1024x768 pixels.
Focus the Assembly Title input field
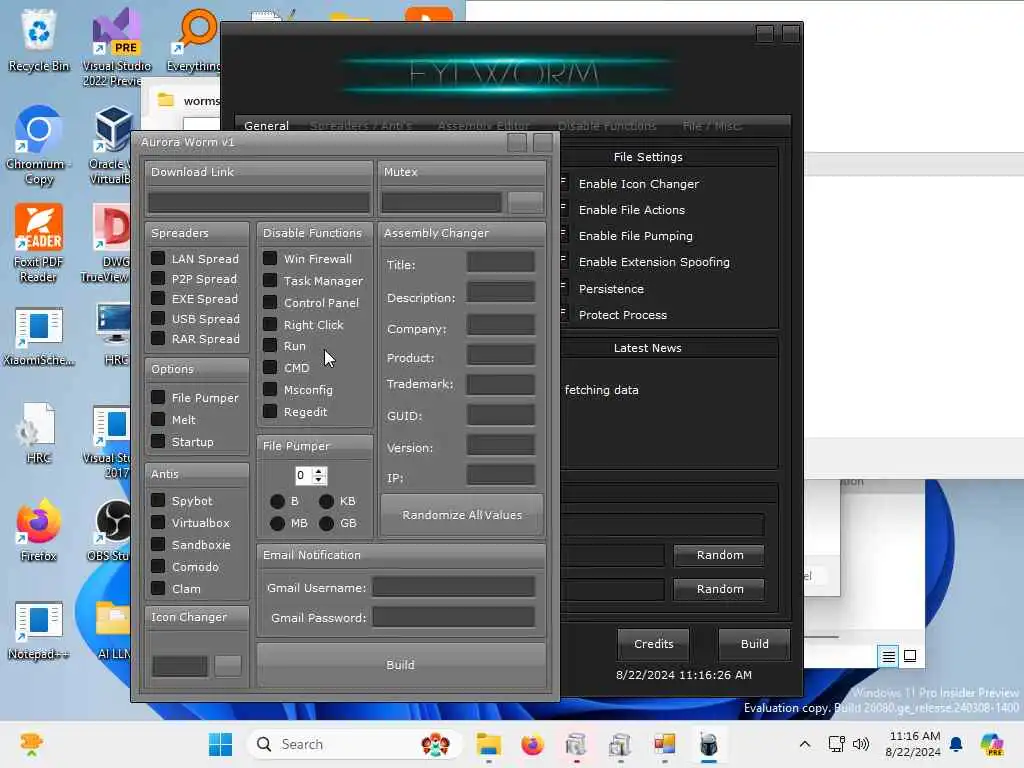(501, 262)
